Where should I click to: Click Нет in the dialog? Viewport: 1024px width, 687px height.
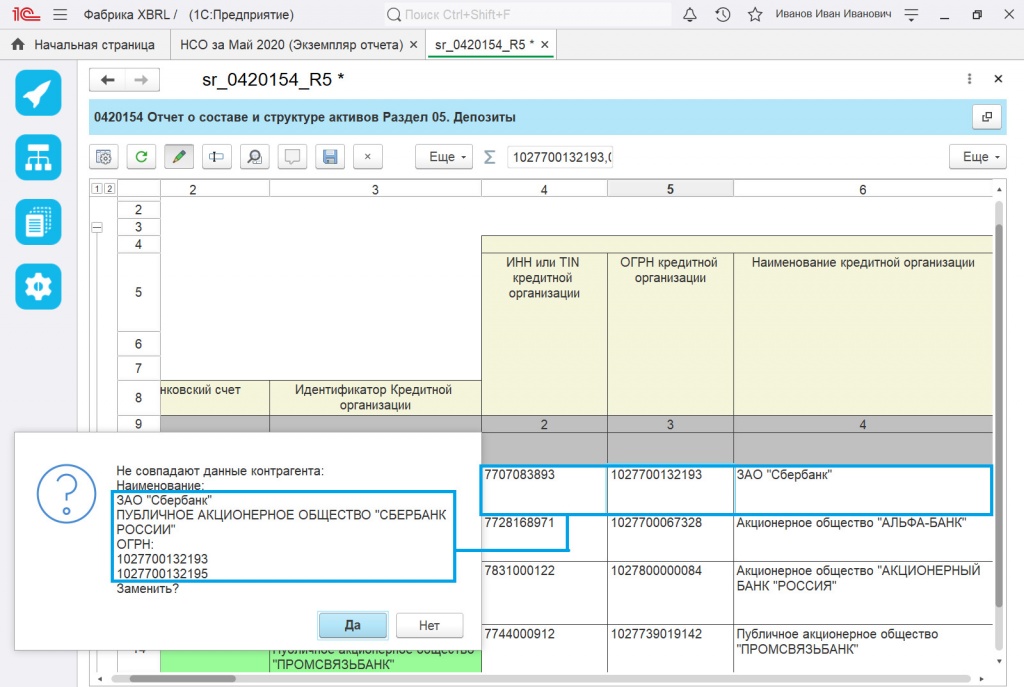pyautogui.click(x=429, y=626)
